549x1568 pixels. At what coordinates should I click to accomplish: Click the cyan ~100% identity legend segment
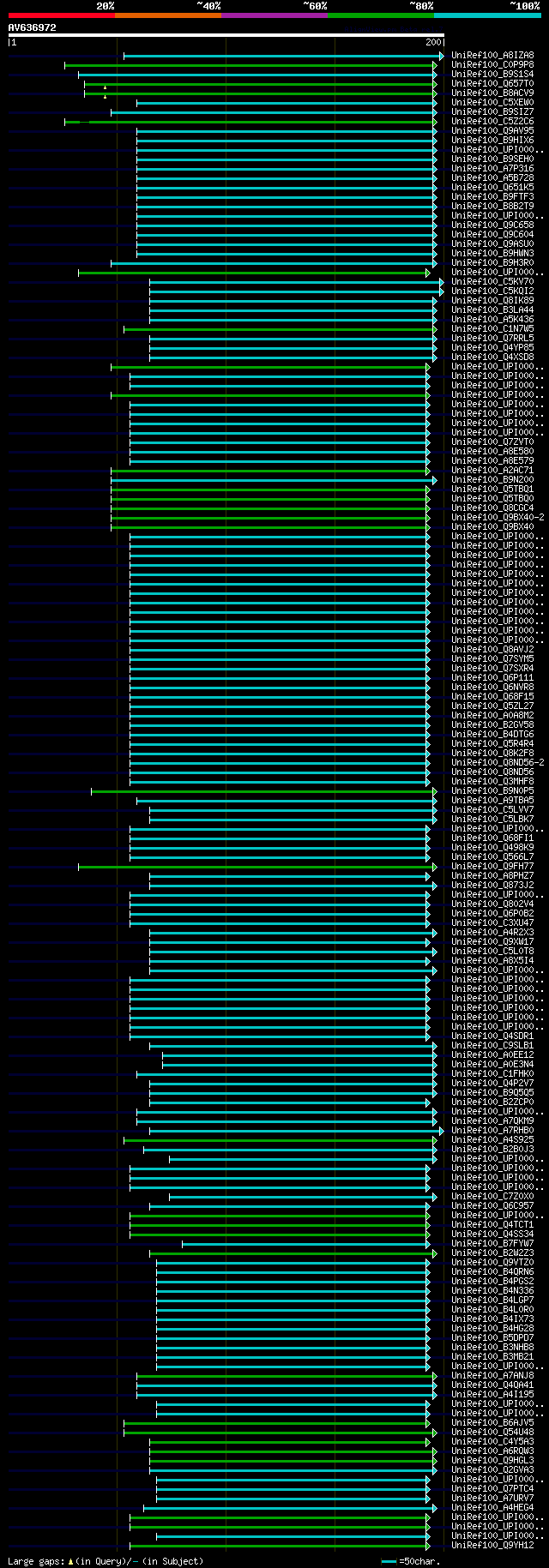coord(487,15)
